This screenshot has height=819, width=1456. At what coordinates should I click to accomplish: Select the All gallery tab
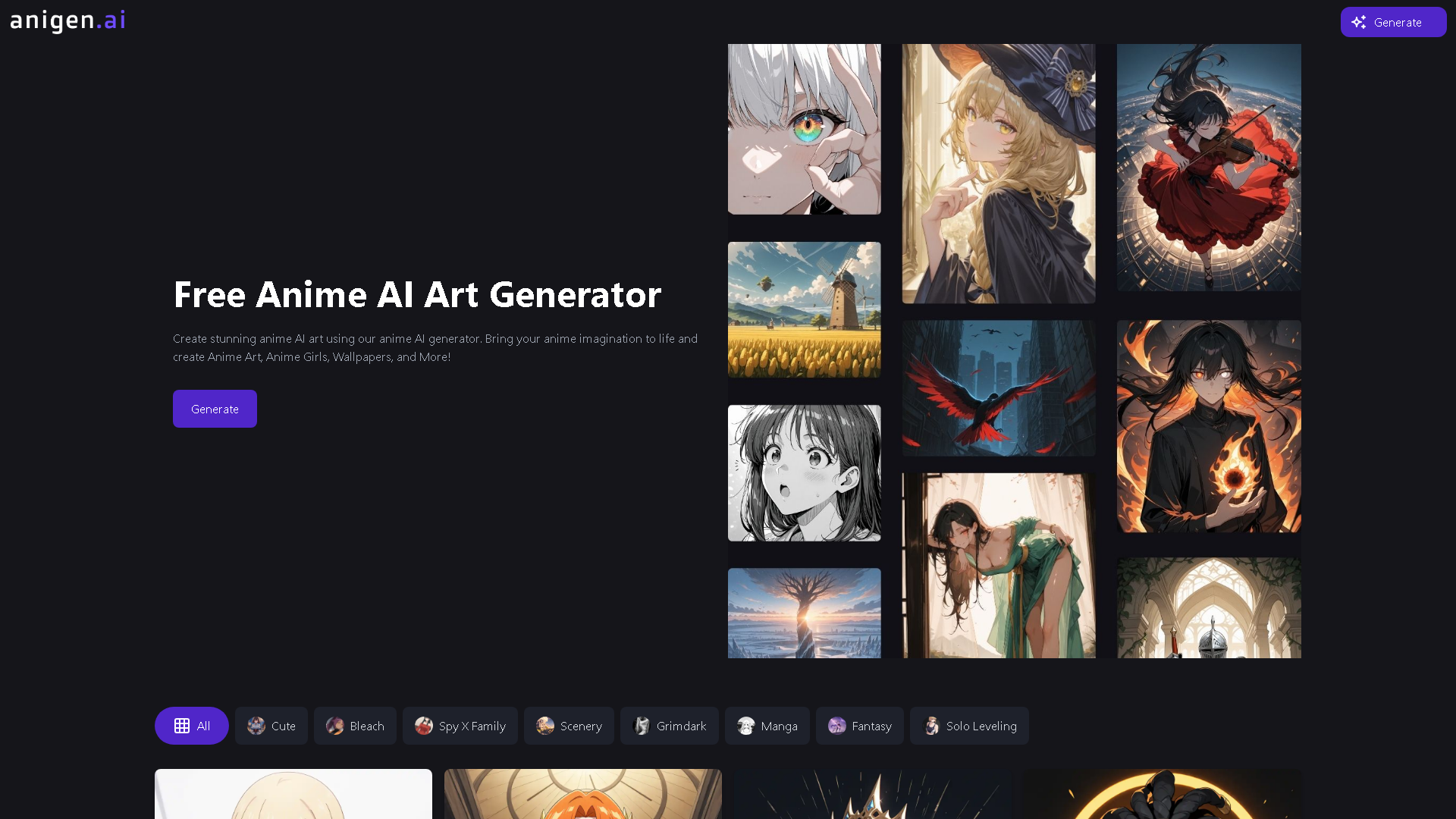(191, 726)
